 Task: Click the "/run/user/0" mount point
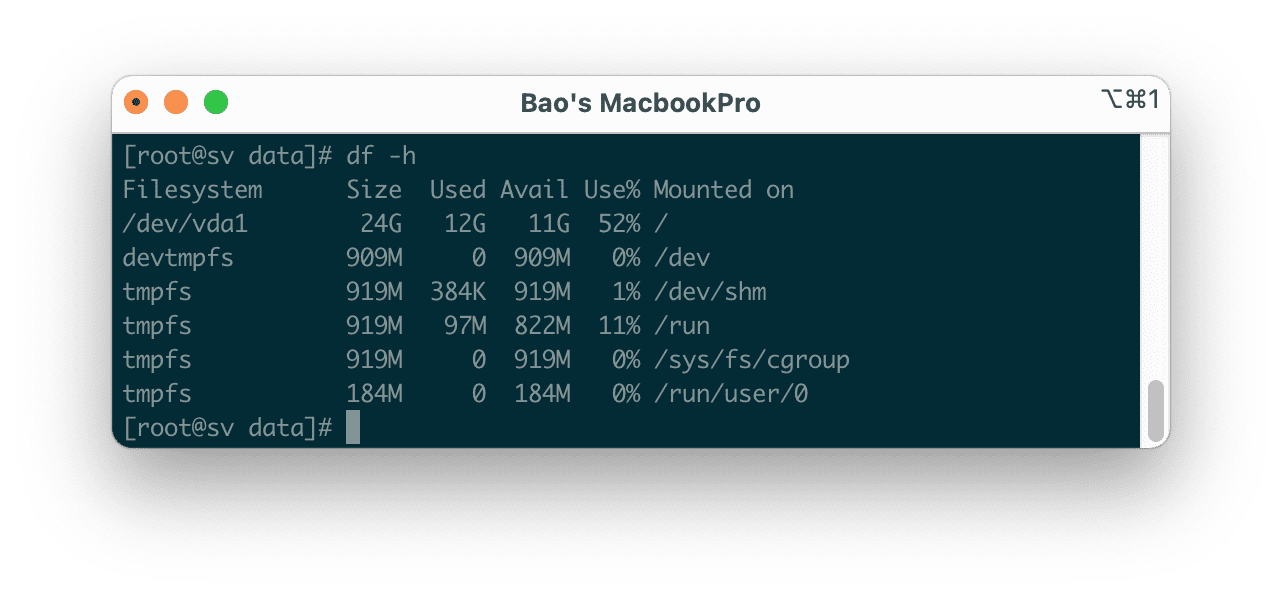click(730, 394)
